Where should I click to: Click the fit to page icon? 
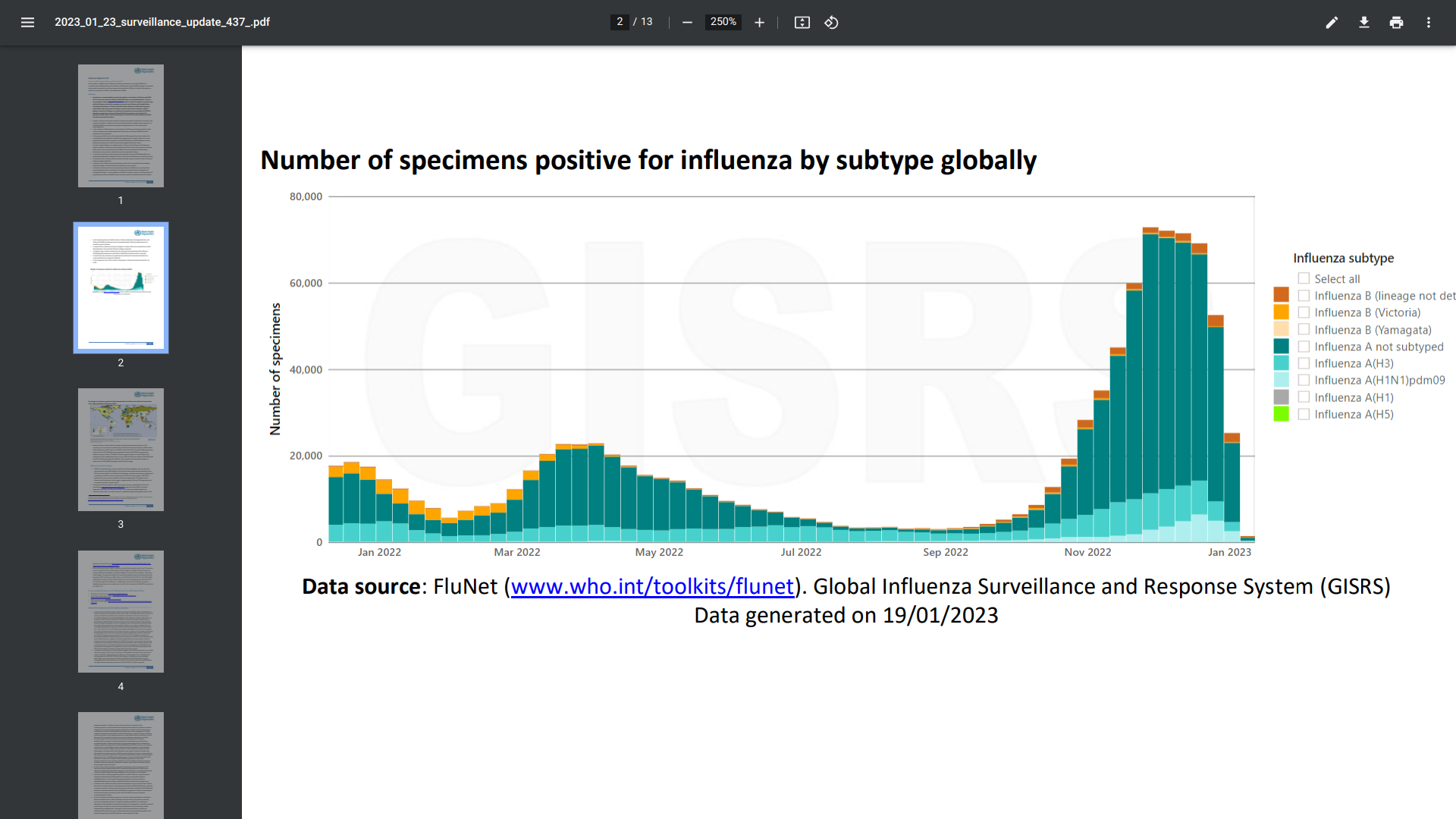802,22
